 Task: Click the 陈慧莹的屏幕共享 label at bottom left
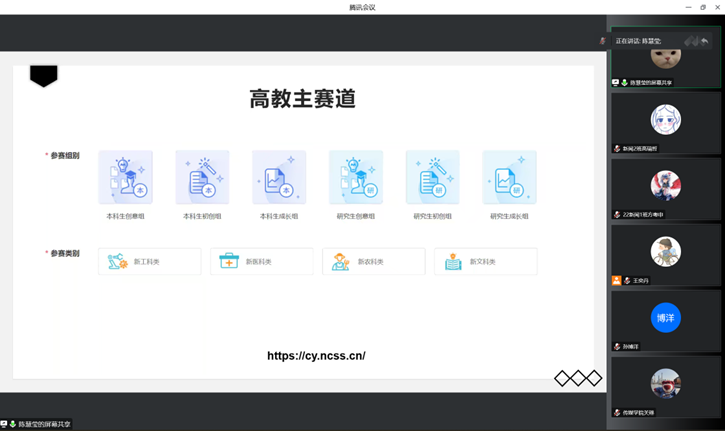coord(38,424)
